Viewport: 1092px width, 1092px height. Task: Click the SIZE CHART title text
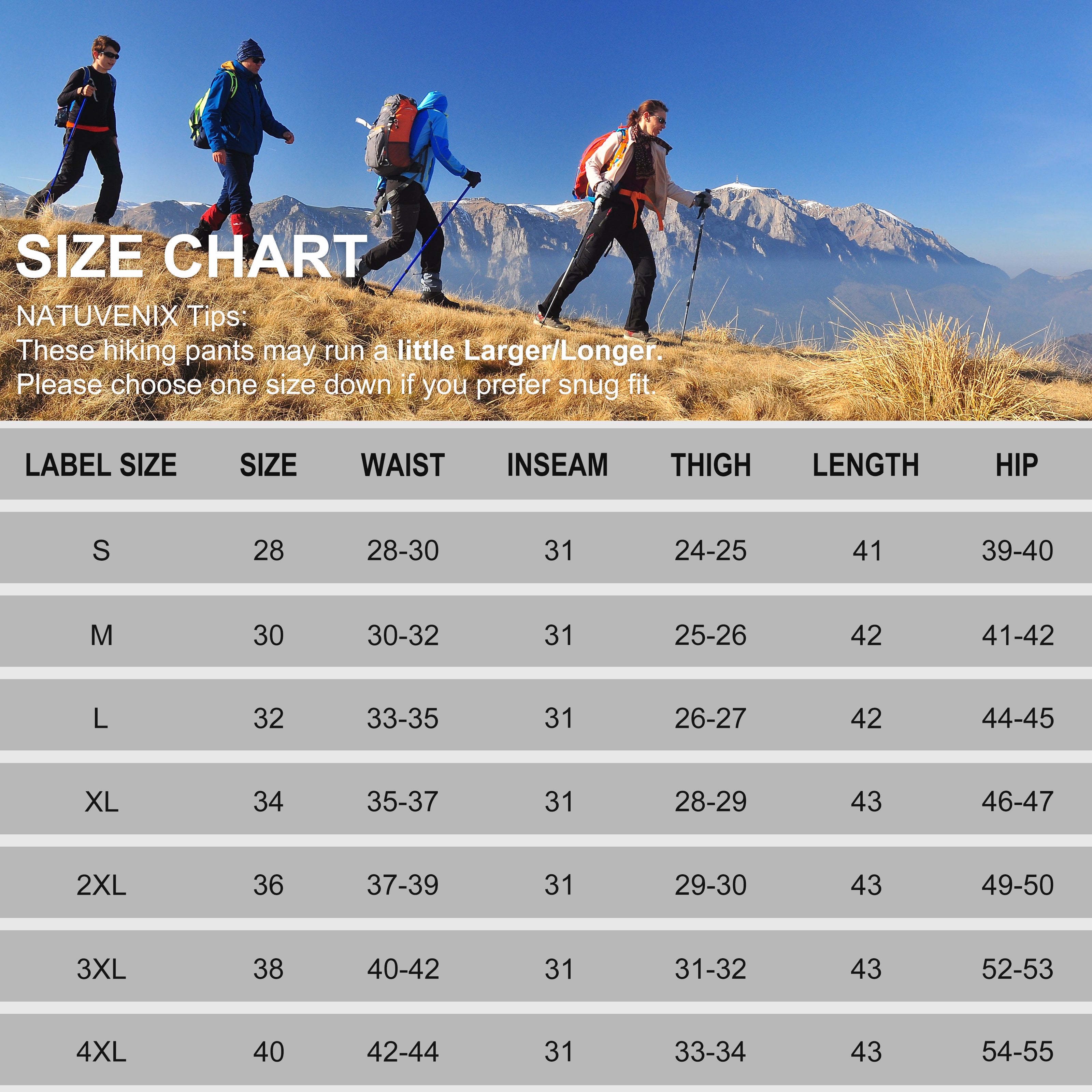tap(191, 257)
